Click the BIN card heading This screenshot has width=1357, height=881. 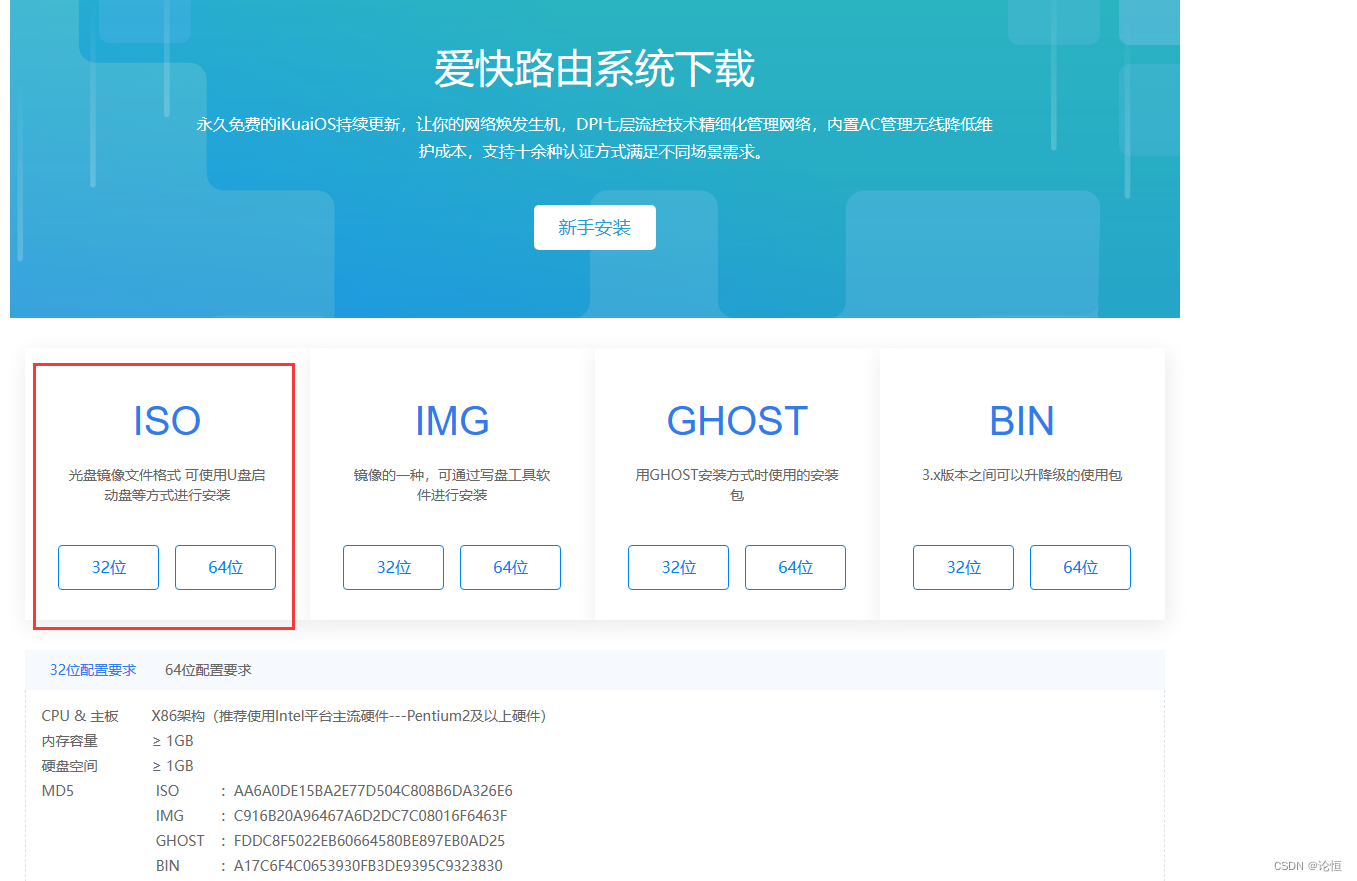[x=1022, y=421]
